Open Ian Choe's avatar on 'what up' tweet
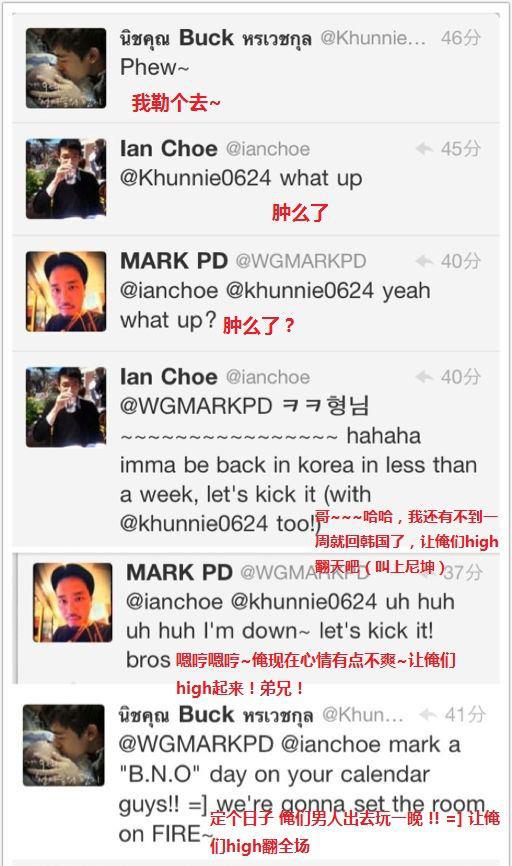Viewport: 512px width, 866px height. coord(66,178)
